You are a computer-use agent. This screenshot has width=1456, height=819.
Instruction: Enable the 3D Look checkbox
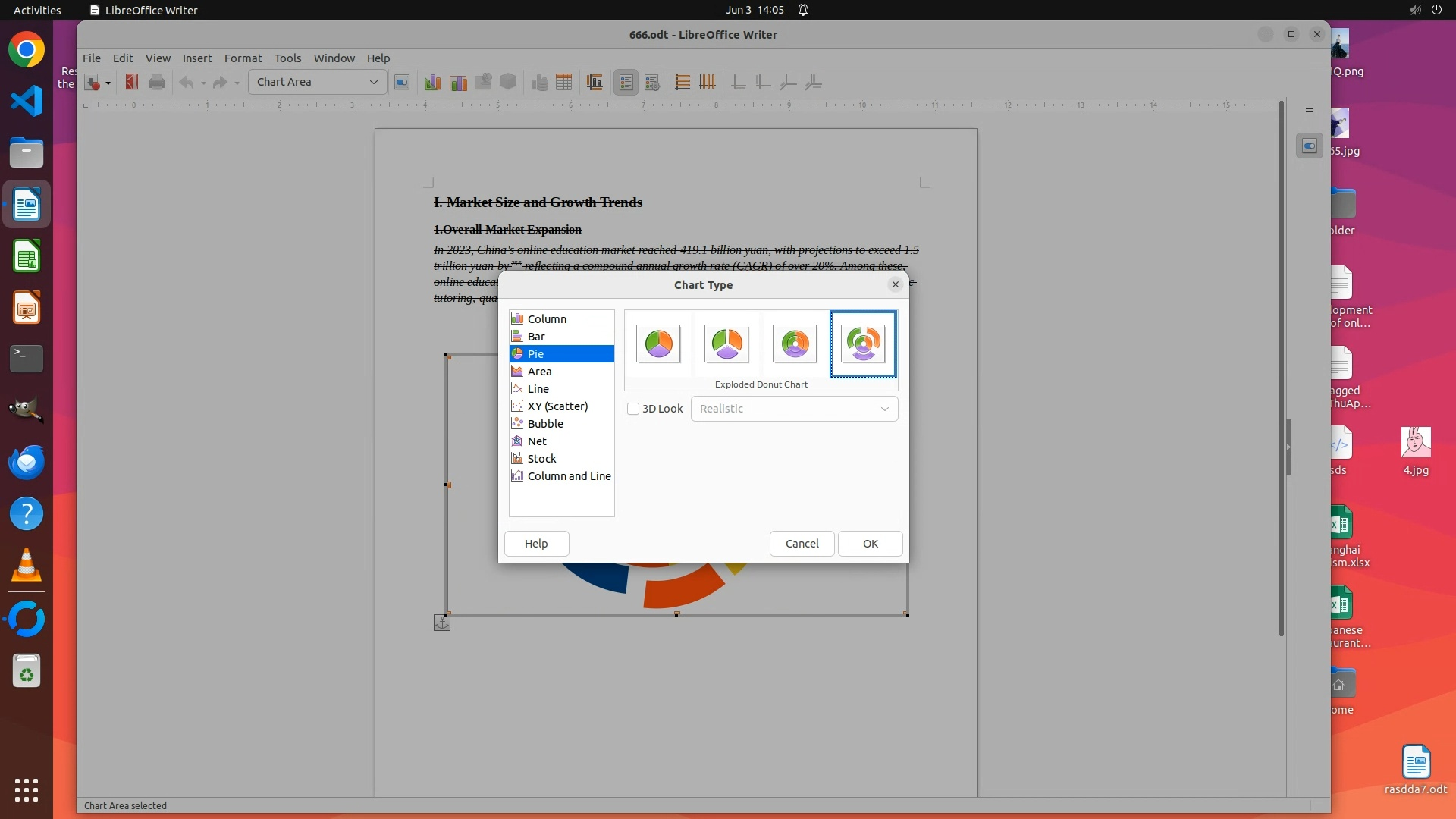(633, 409)
